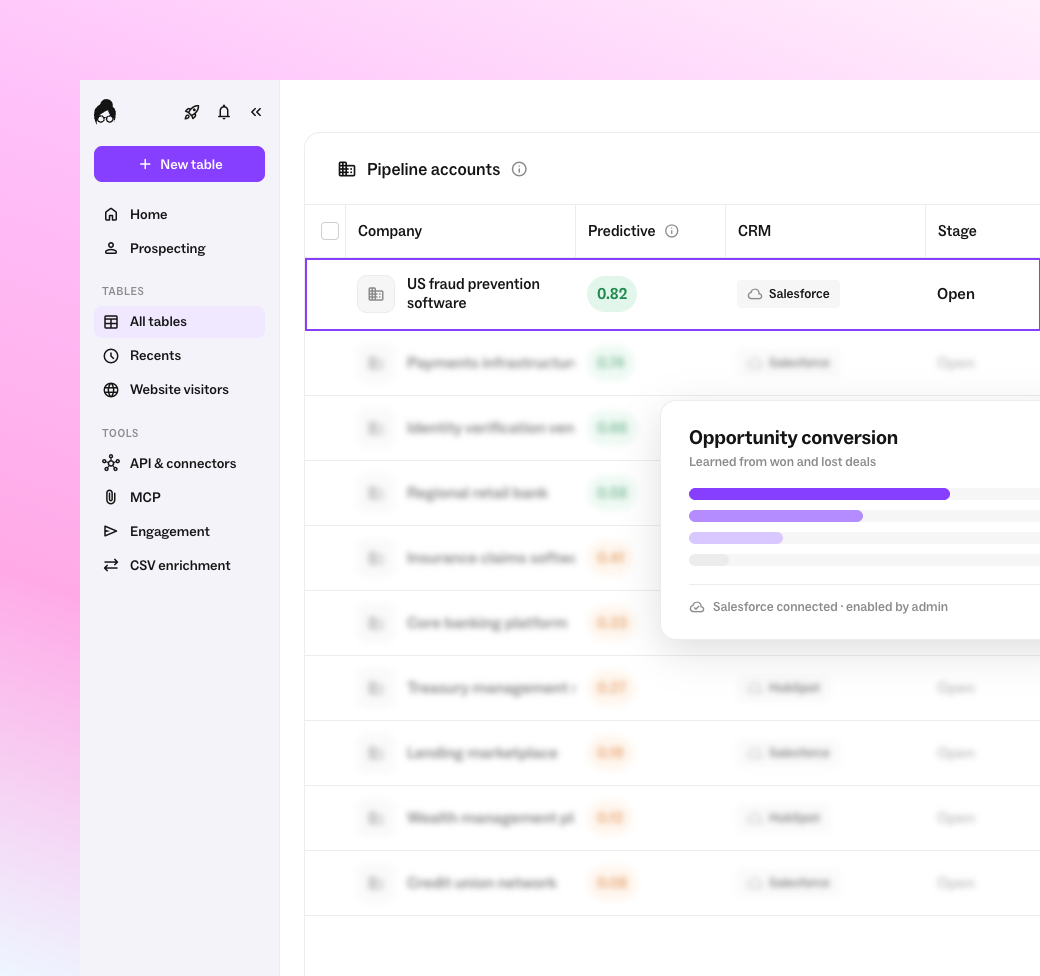Viewport: 1040px width, 976px height.
Task: Click the Opportunity conversion heading
Action: click(793, 438)
